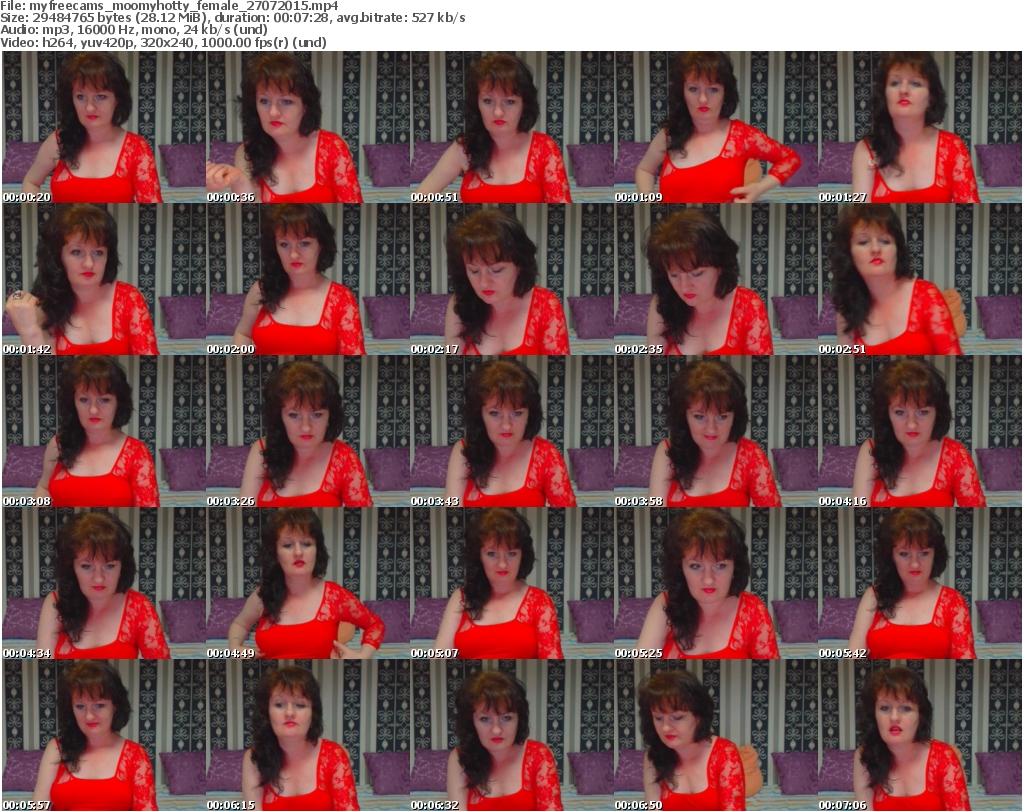The image size is (1024, 811).
Task: Select the thumbnail stamped 00:06:50
Action: point(716,735)
